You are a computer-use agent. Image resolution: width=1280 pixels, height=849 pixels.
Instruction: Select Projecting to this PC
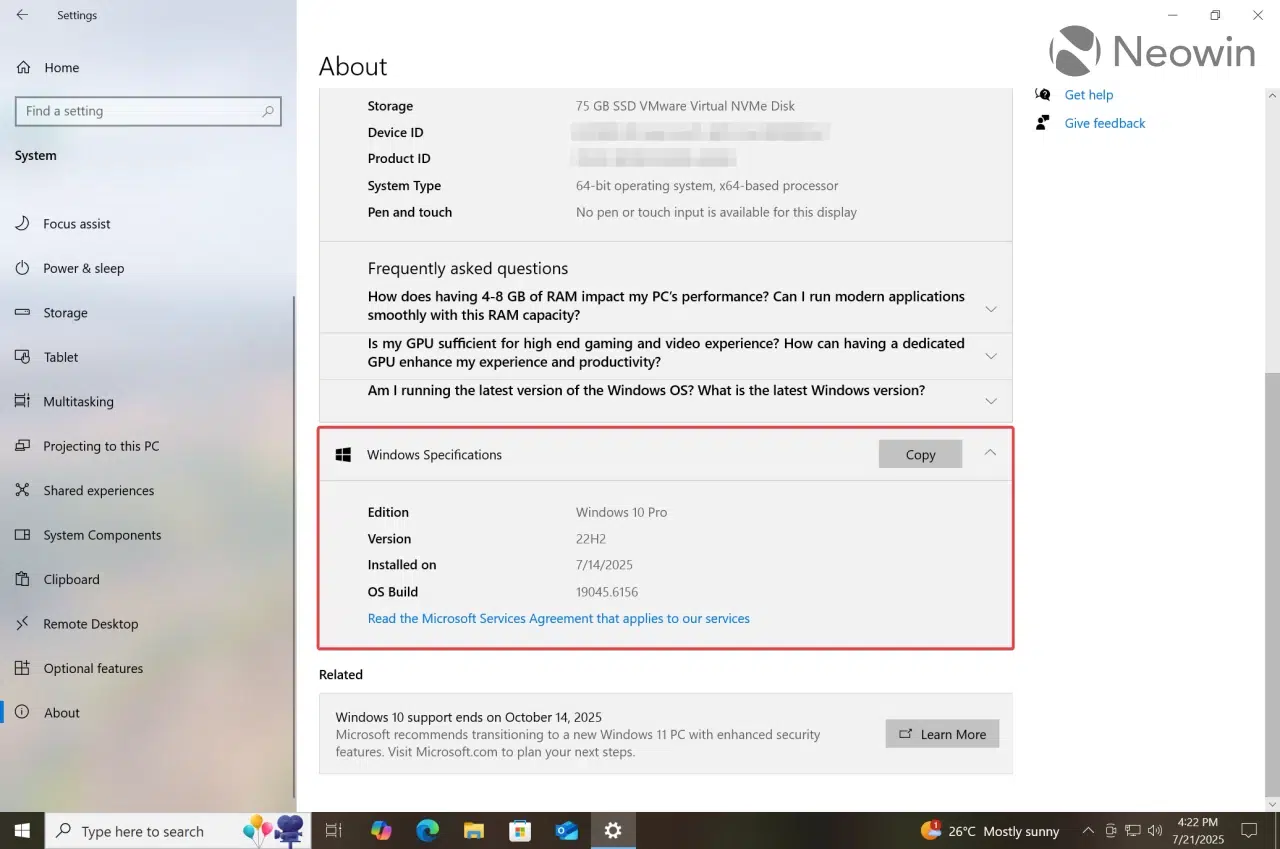coord(101,446)
